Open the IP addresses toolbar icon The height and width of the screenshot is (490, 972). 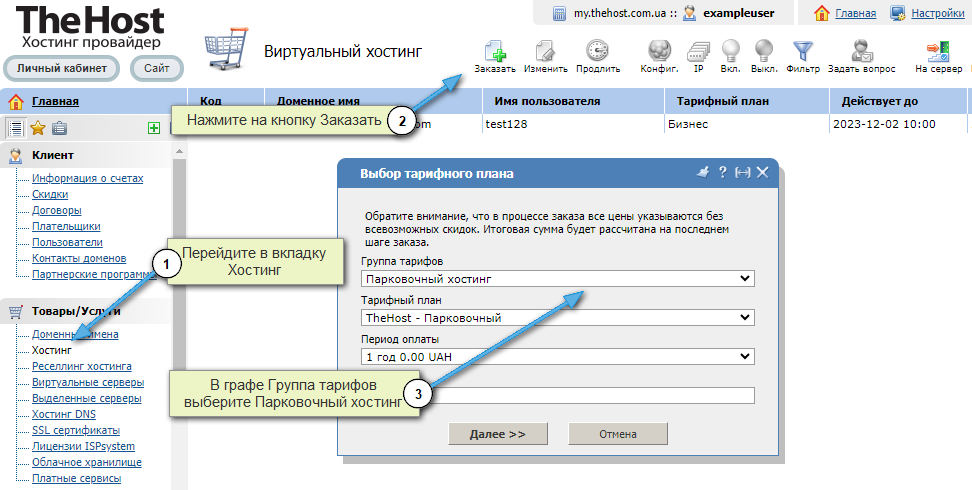(699, 51)
